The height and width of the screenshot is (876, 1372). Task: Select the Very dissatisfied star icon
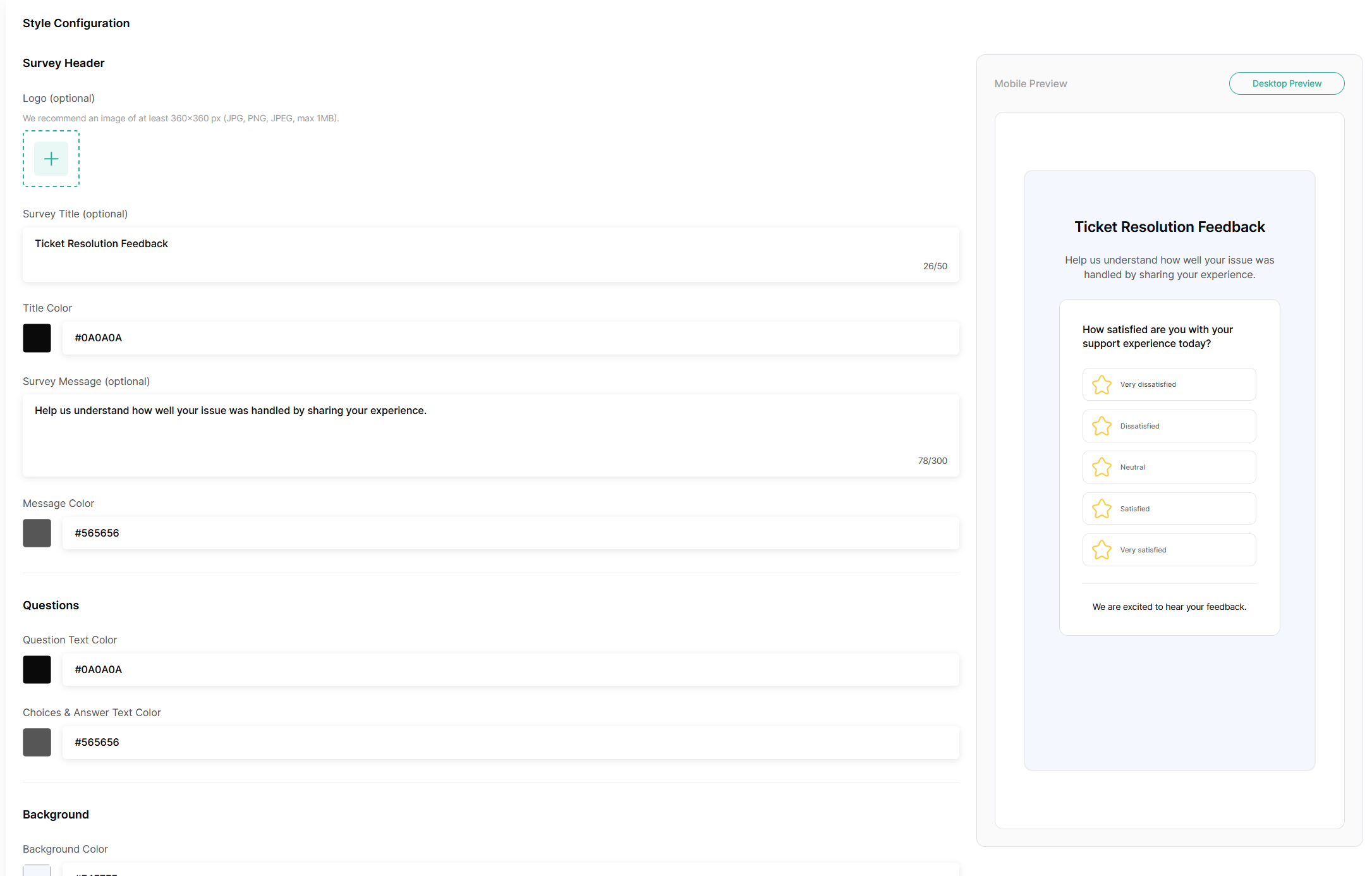(1102, 384)
